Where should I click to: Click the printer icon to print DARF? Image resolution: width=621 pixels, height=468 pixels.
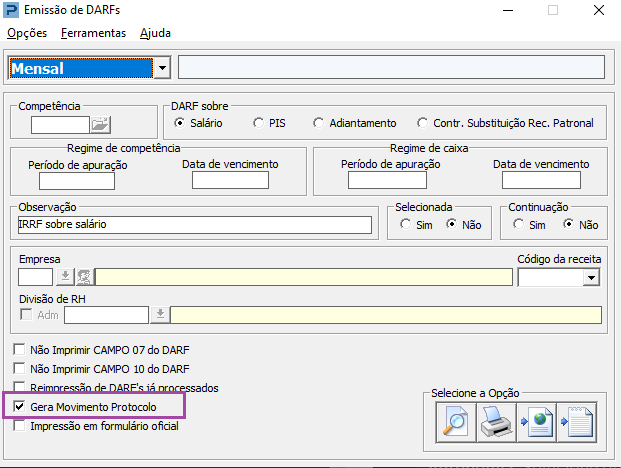point(495,423)
